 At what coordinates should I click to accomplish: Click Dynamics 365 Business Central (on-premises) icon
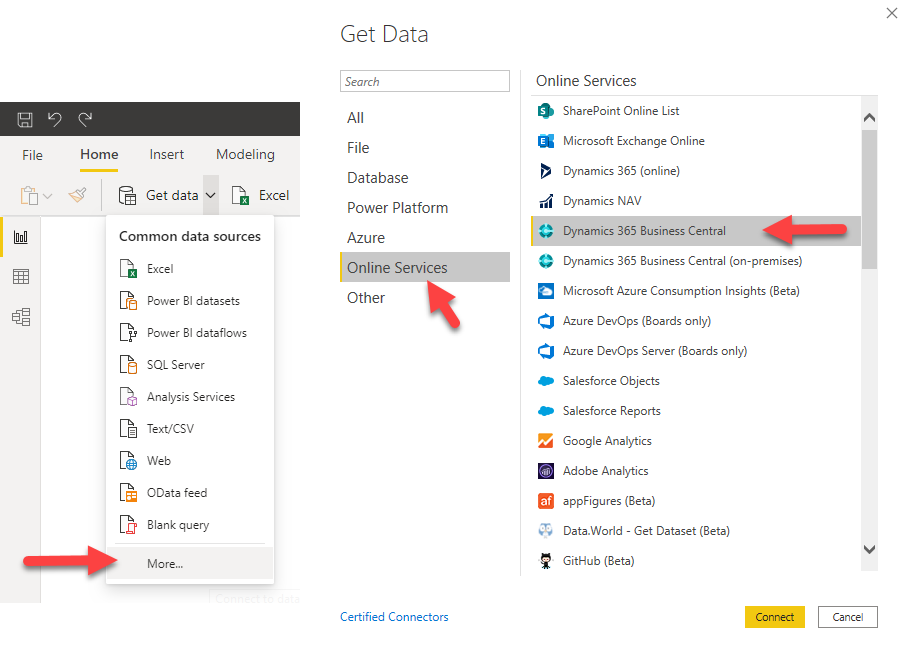pos(545,261)
